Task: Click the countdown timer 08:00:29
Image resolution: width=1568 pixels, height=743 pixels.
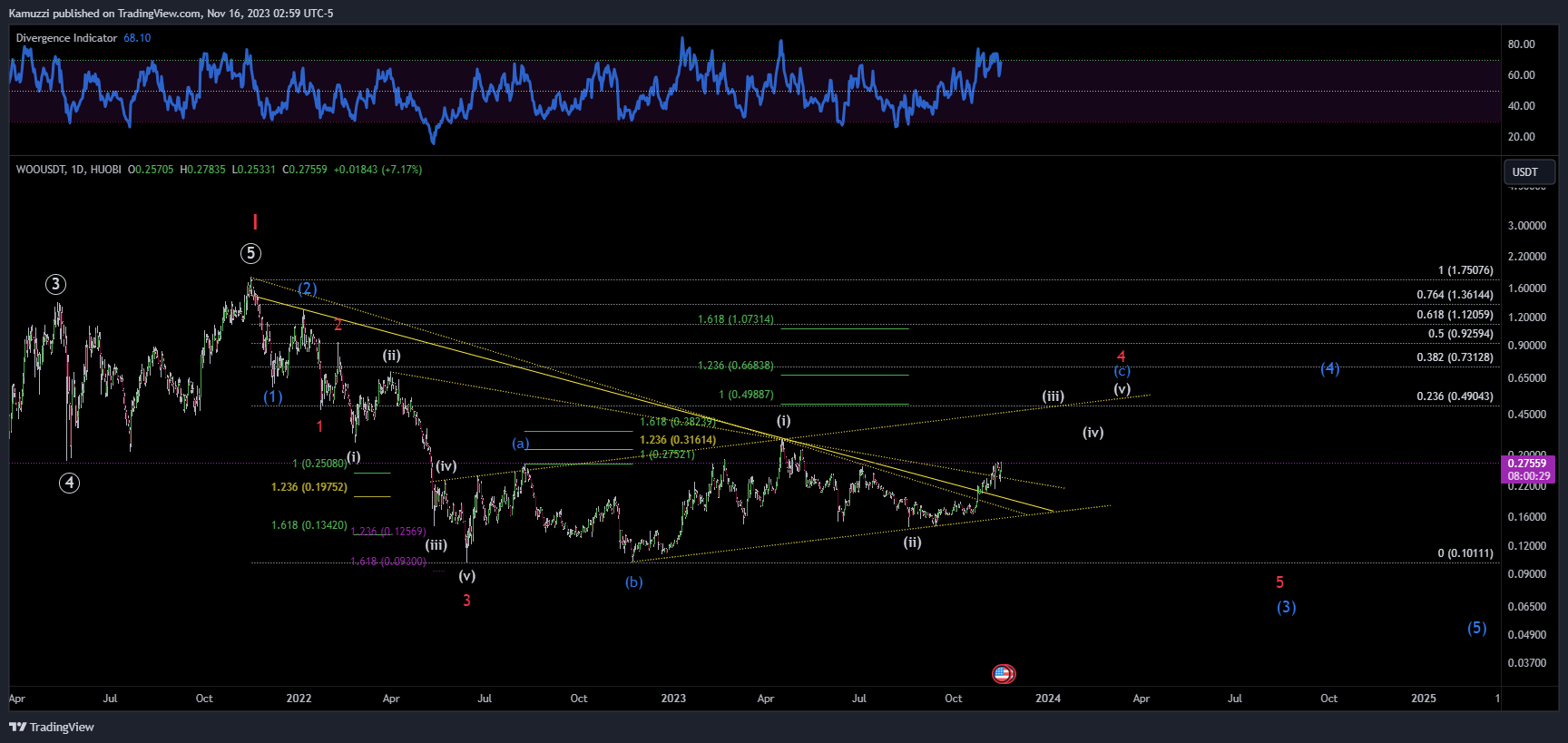Action: point(1529,476)
